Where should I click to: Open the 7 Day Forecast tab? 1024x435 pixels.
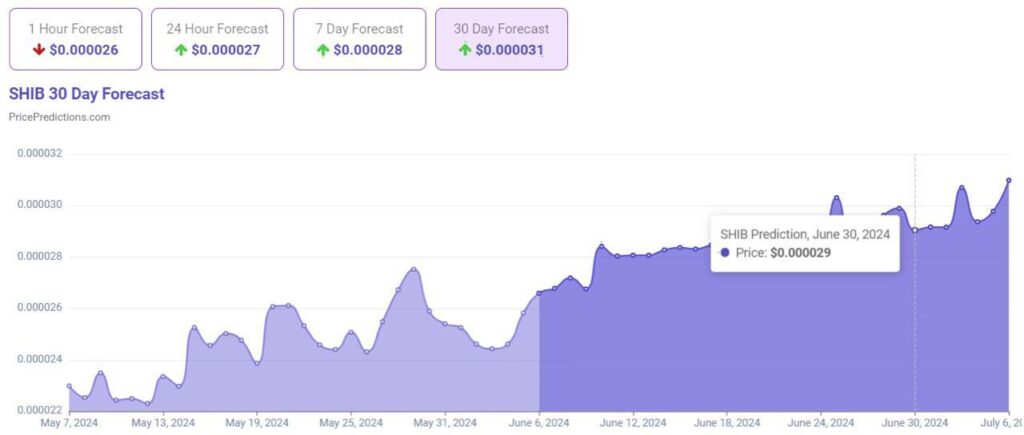click(359, 39)
